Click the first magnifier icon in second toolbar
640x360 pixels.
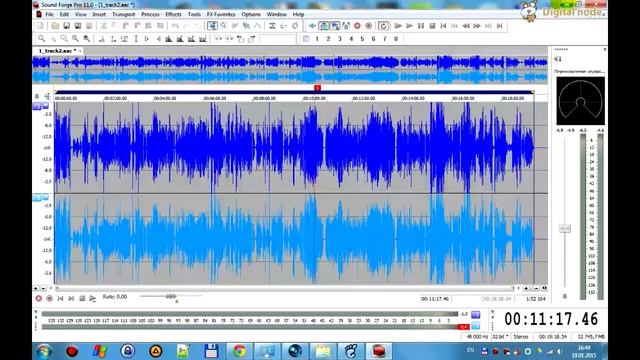coord(41,39)
